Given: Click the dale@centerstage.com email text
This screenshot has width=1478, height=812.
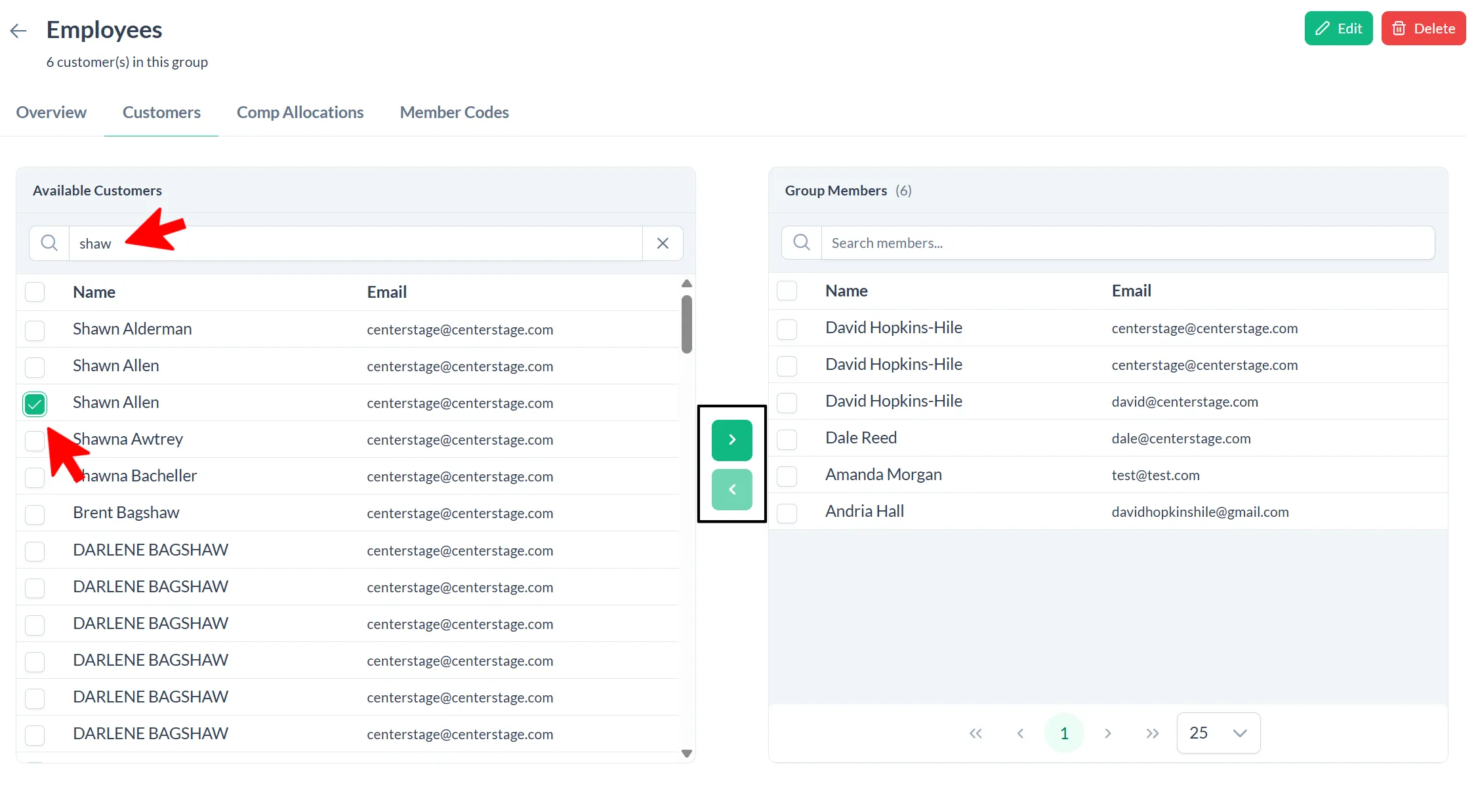Looking at the screenshot, I should click(1181, 439).
